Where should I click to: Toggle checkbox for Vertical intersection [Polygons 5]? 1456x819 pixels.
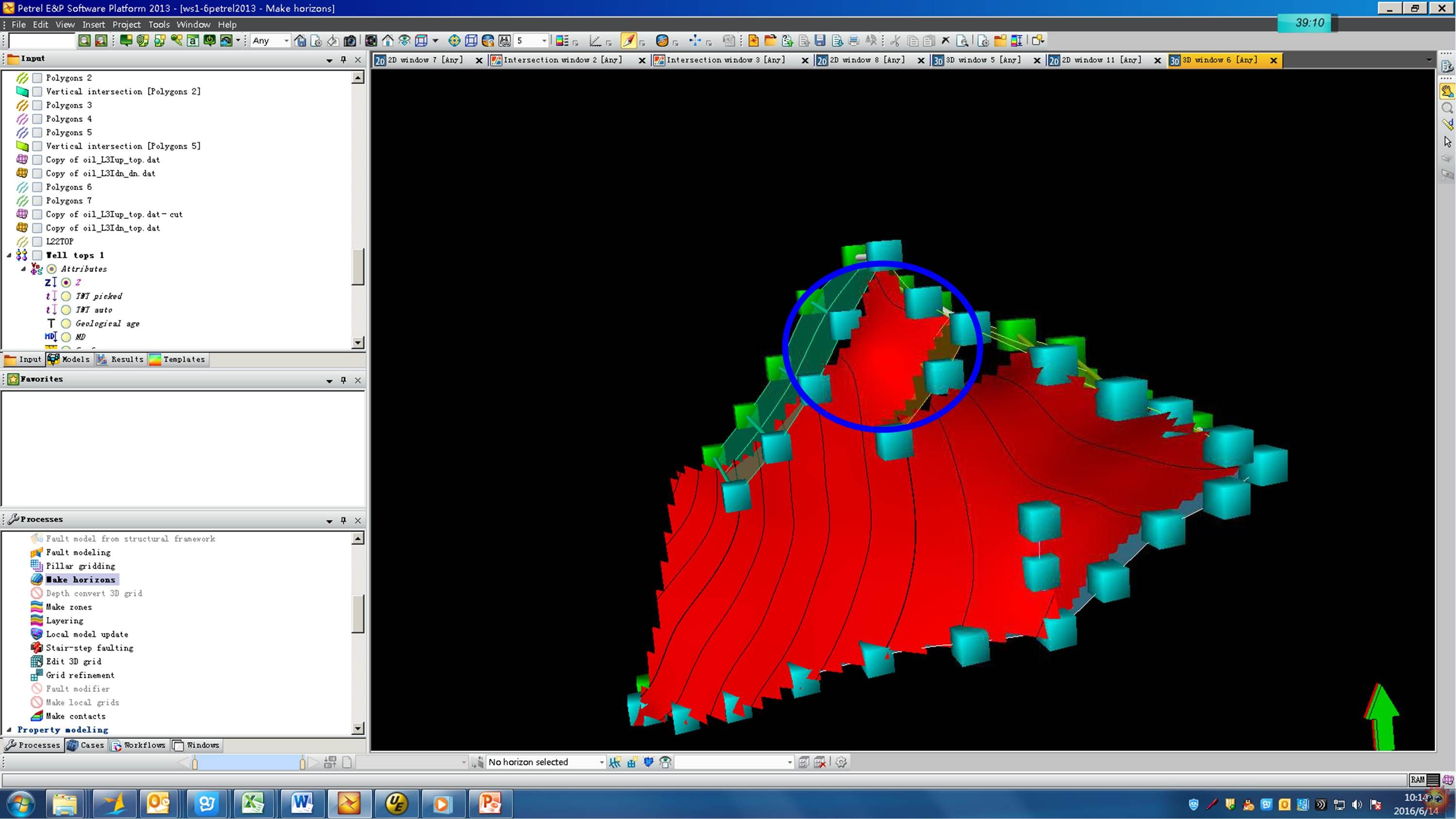click(x=37, y=146)
